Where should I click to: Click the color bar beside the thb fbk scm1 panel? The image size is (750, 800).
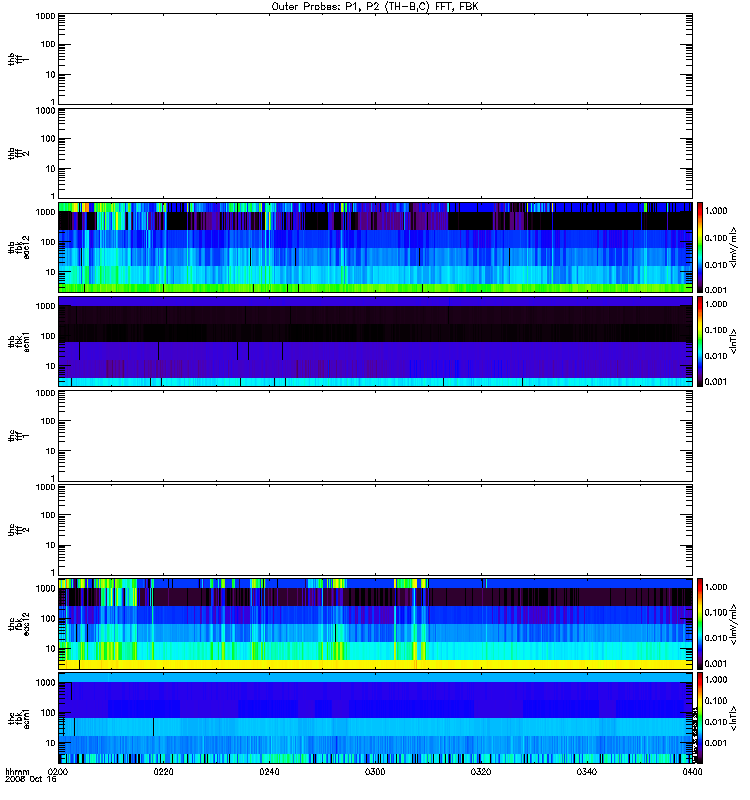coord(700,341)
